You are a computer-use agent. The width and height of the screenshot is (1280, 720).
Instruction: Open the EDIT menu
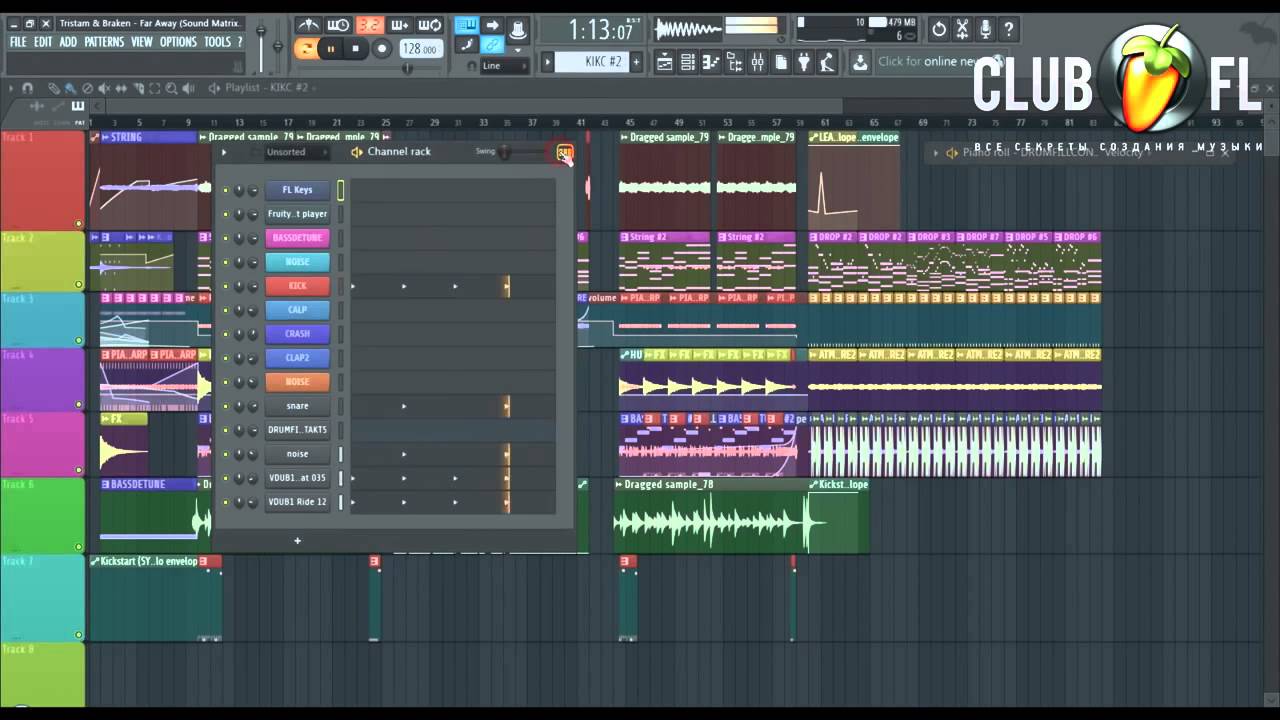(43, 42)
